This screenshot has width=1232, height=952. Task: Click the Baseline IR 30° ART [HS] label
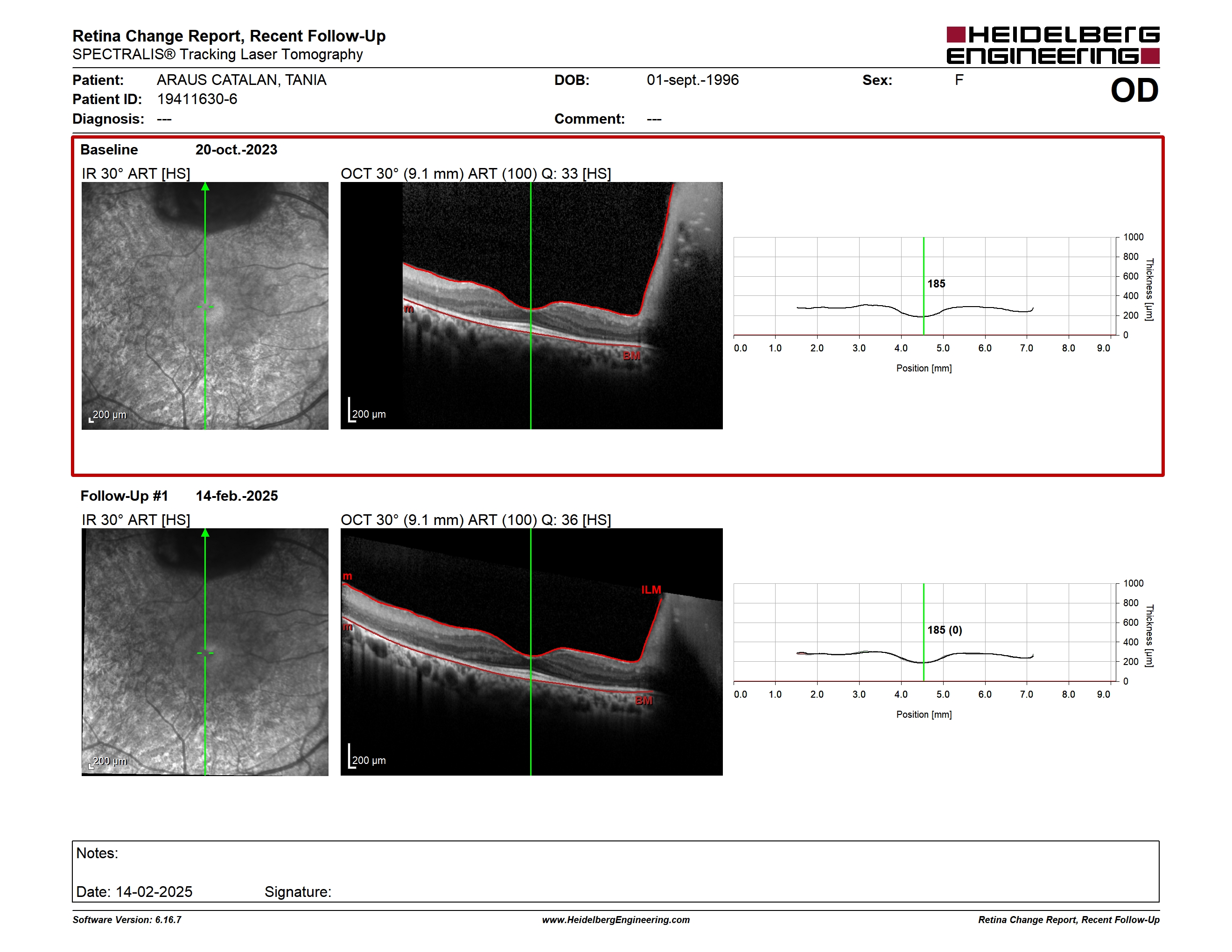[x=136, y=174]
